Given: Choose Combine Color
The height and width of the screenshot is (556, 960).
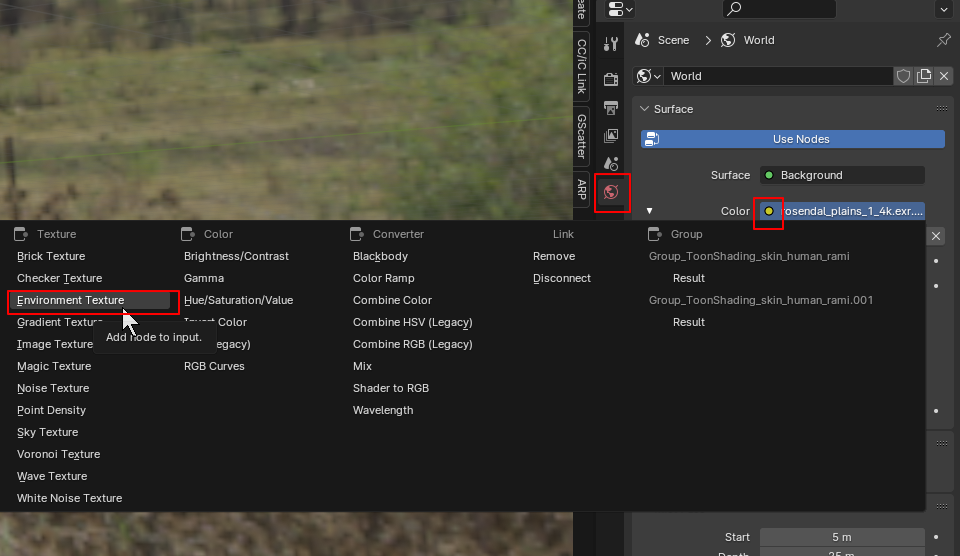Looking at the screenshot, I should pyautogui.click(x=392, y=300).
